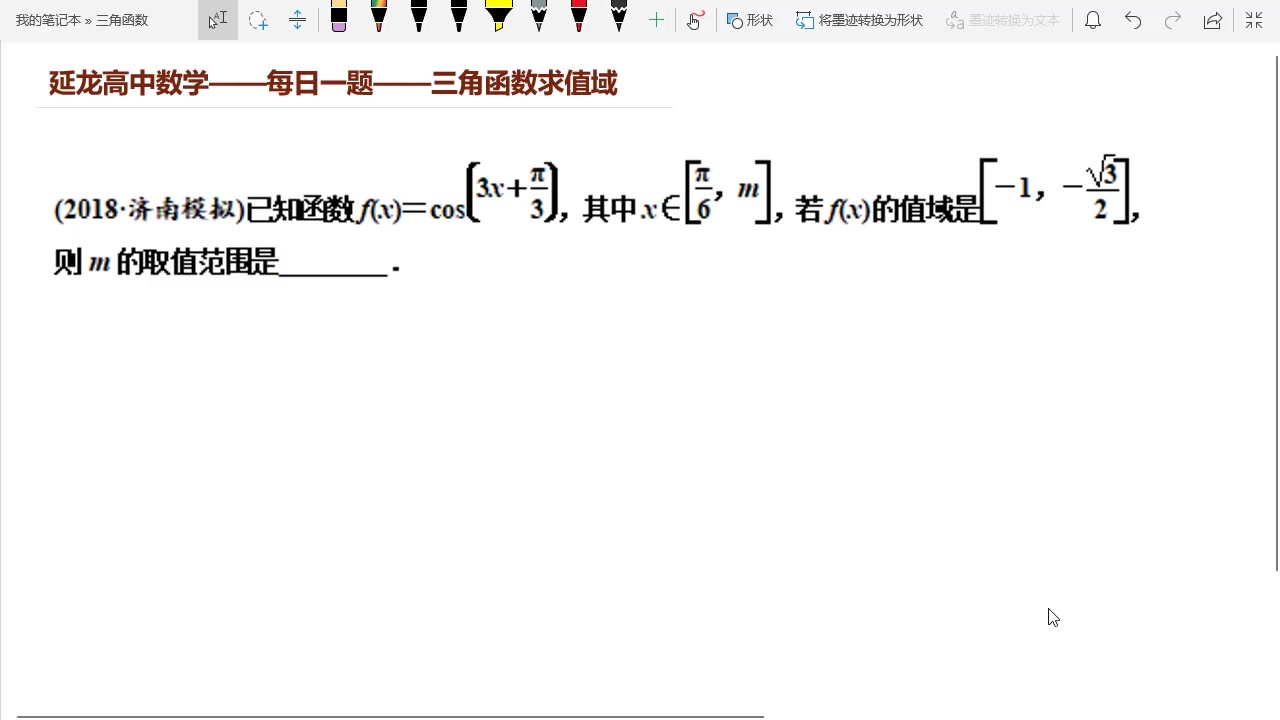The image size is (1280, 720).
Task: Click 将墨迹转换为形状 ink to shape
Action: point(859,20)
